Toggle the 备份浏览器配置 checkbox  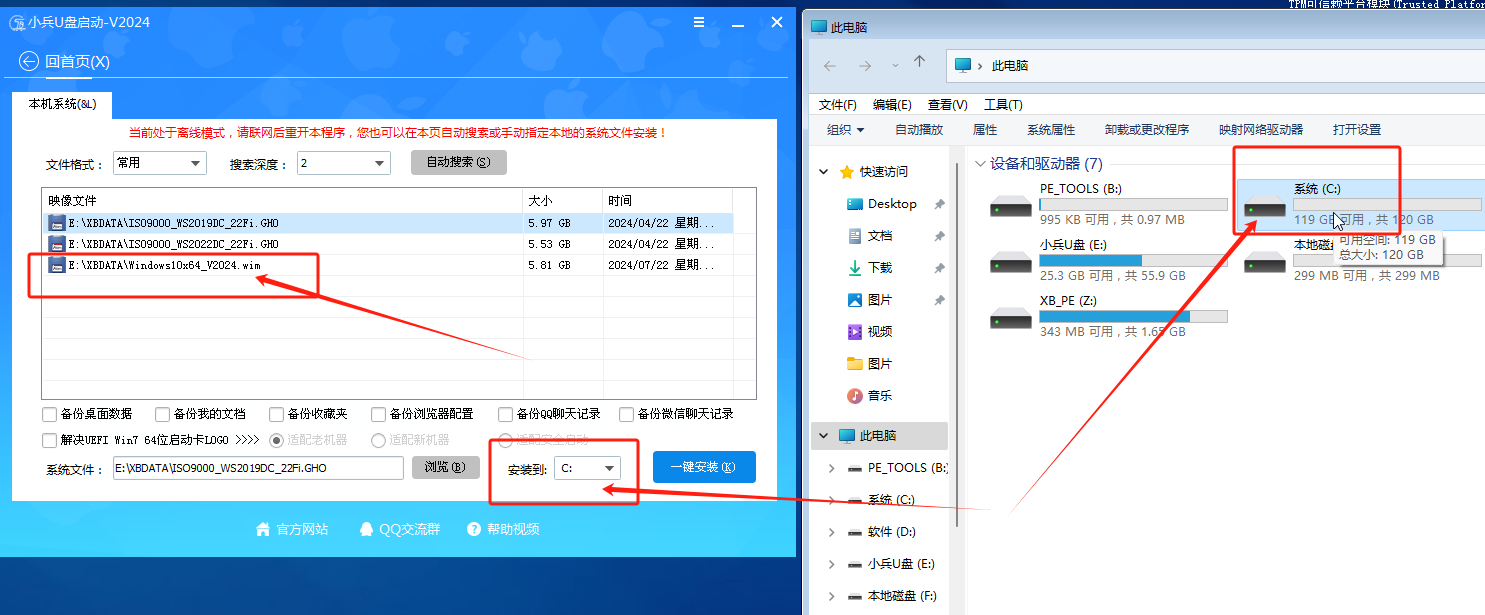tap(378, 414)
